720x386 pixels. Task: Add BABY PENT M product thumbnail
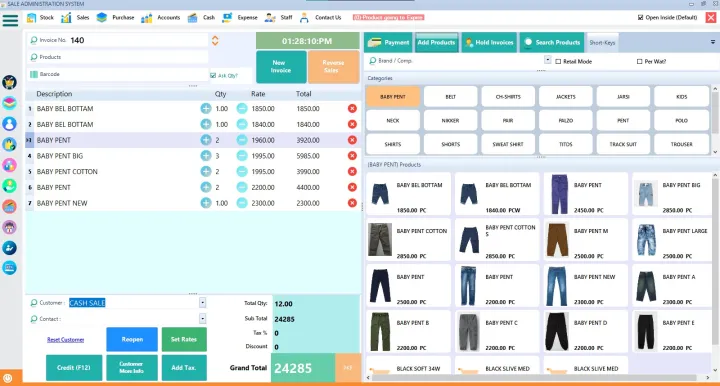[557, 240]
